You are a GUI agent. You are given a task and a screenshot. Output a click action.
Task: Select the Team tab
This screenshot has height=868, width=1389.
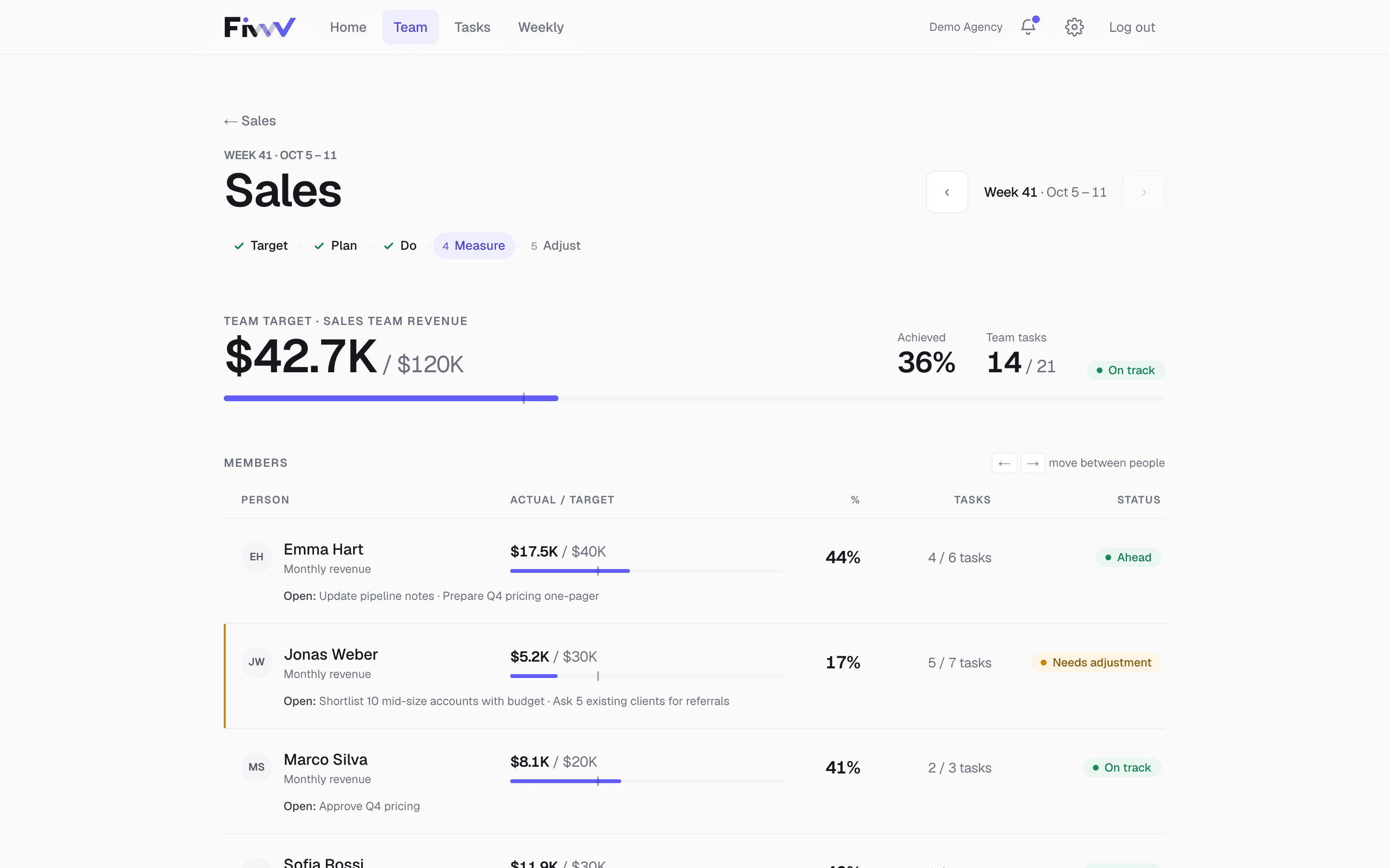click(x=410, y=27)
